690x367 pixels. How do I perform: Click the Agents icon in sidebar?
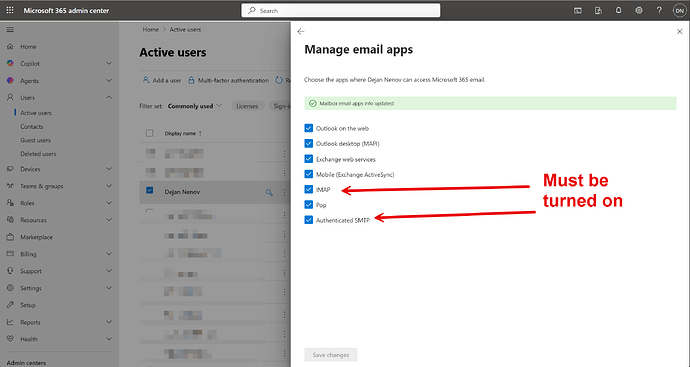(x=10, y=81)
